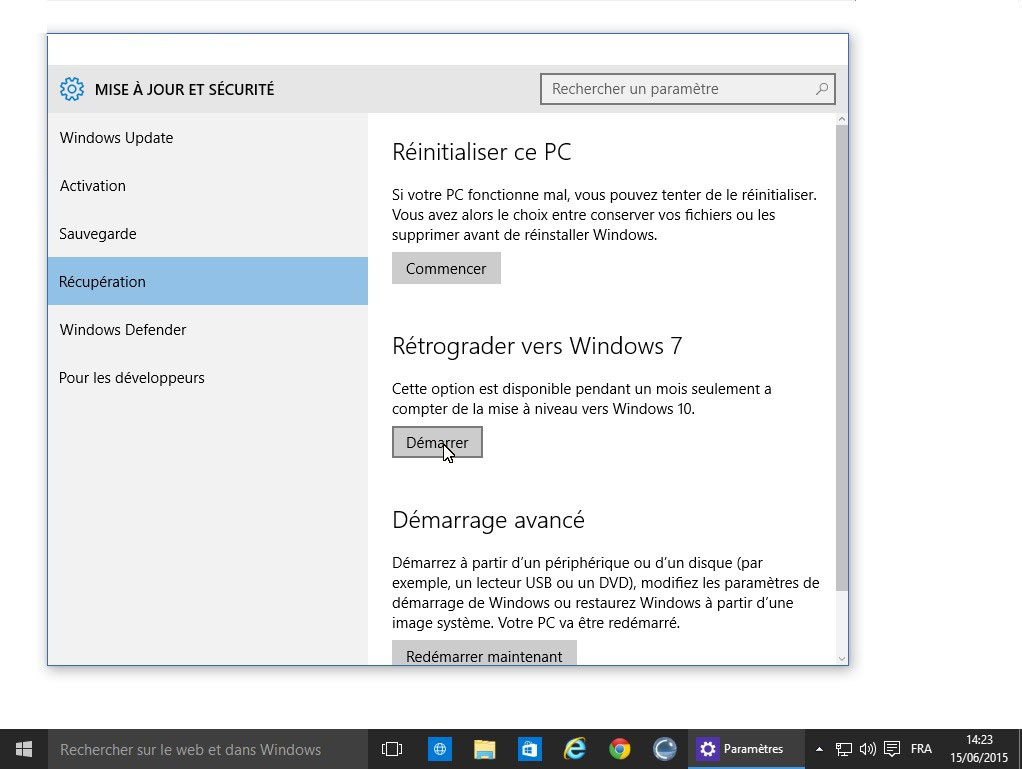Go to the Activation section
Screen dimensions: 1022x769
click(92, 186)
